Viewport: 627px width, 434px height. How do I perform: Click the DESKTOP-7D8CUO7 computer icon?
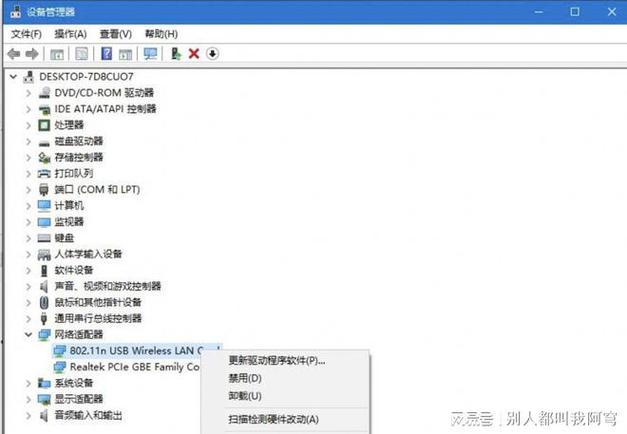[29, 76]
